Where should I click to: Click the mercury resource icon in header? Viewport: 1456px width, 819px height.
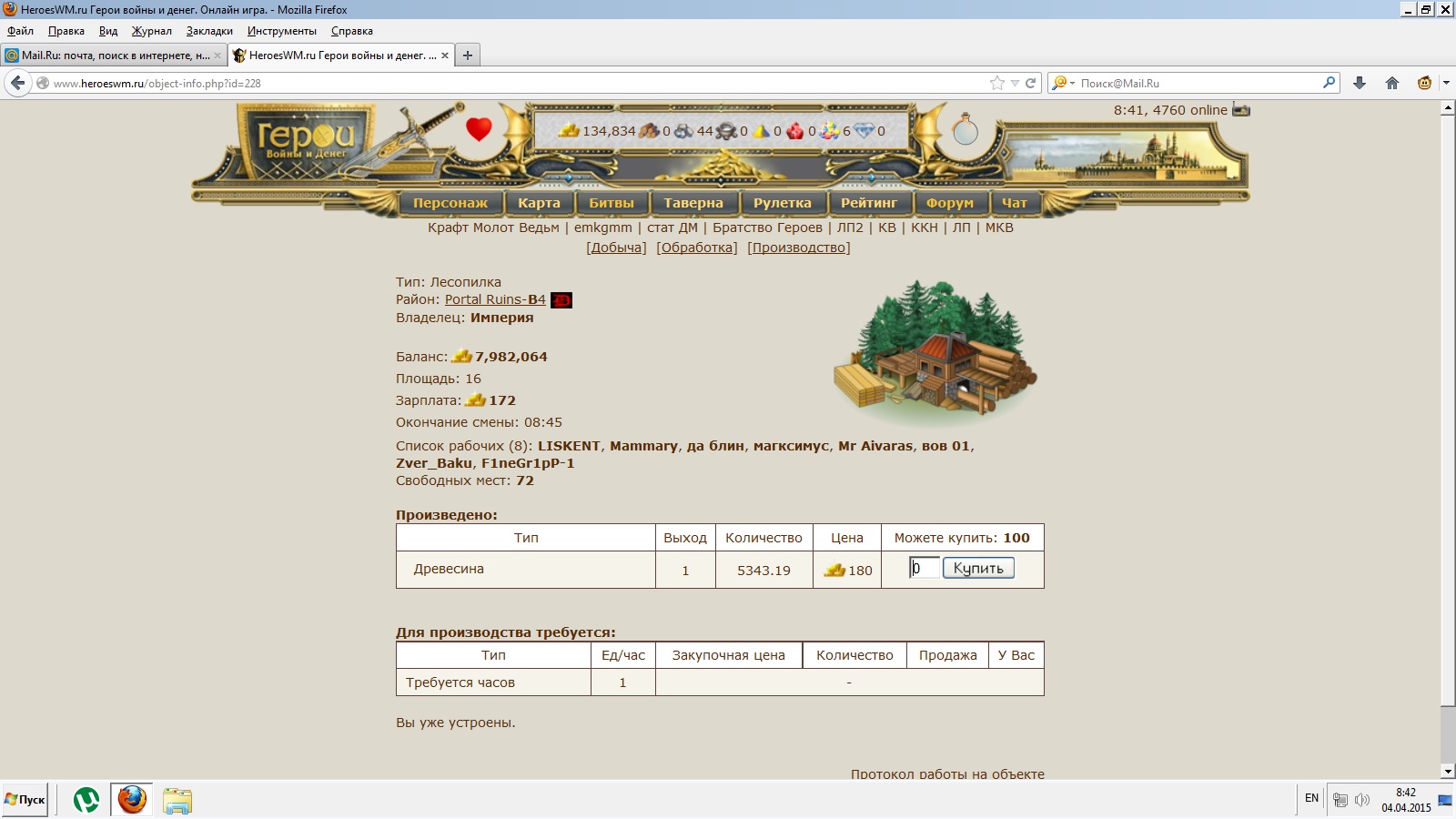tap(726, 131)
